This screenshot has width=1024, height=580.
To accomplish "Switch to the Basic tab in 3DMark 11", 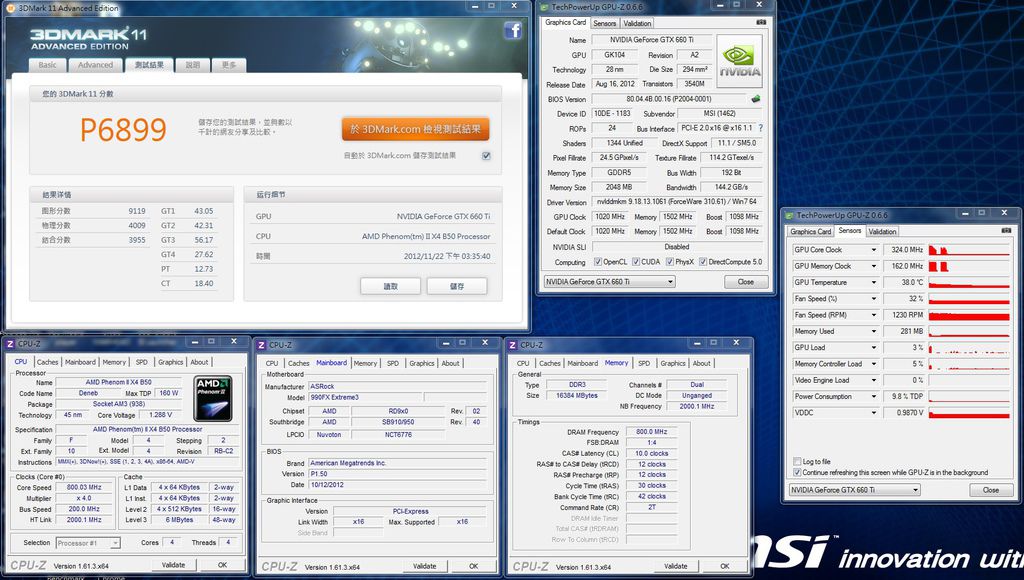I will coord(48,65).
